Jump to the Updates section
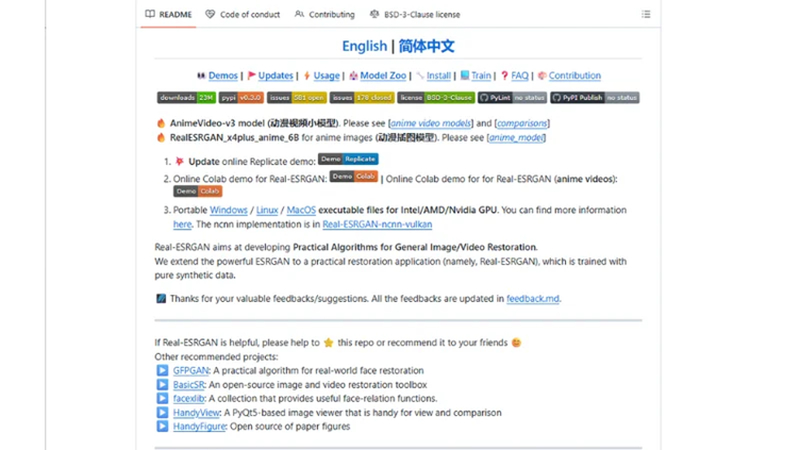 (x=276, y=76)
